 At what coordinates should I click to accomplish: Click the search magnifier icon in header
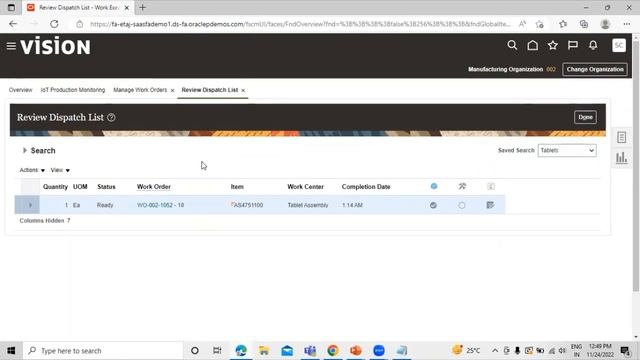pos(512,45)
